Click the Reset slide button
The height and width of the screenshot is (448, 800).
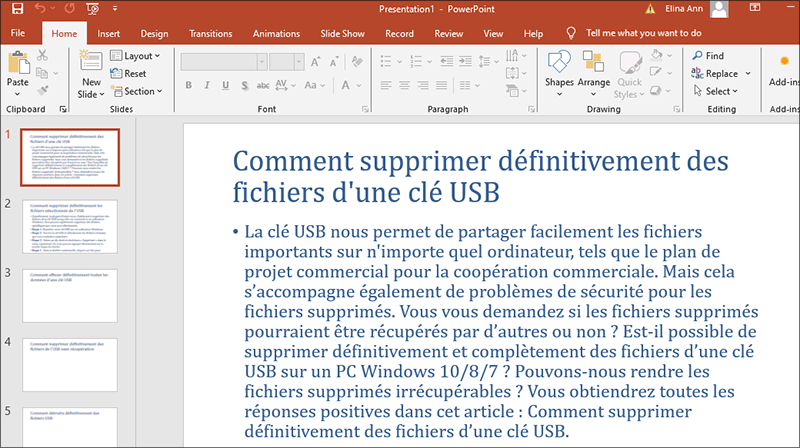(129, 73)
